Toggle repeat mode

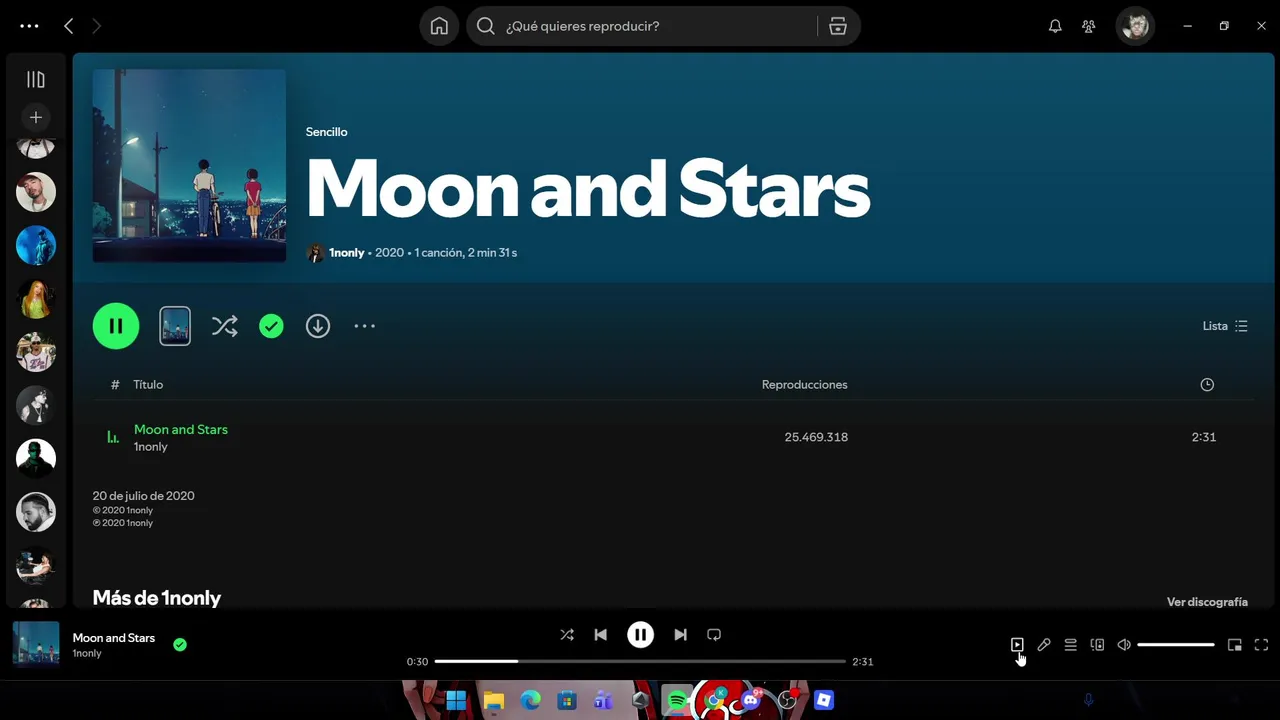(x=714, y=635)
